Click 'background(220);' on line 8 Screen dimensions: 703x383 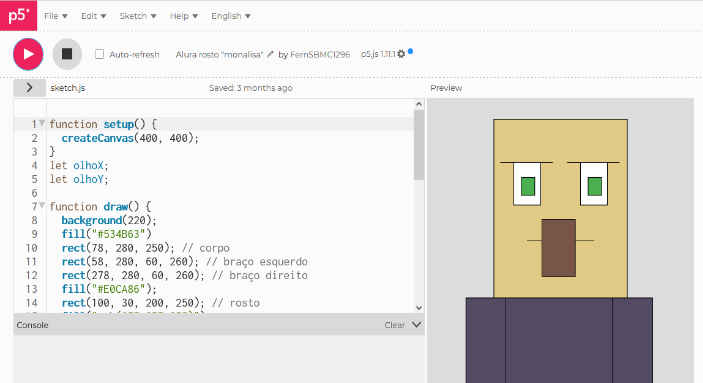tap(109, 220)
